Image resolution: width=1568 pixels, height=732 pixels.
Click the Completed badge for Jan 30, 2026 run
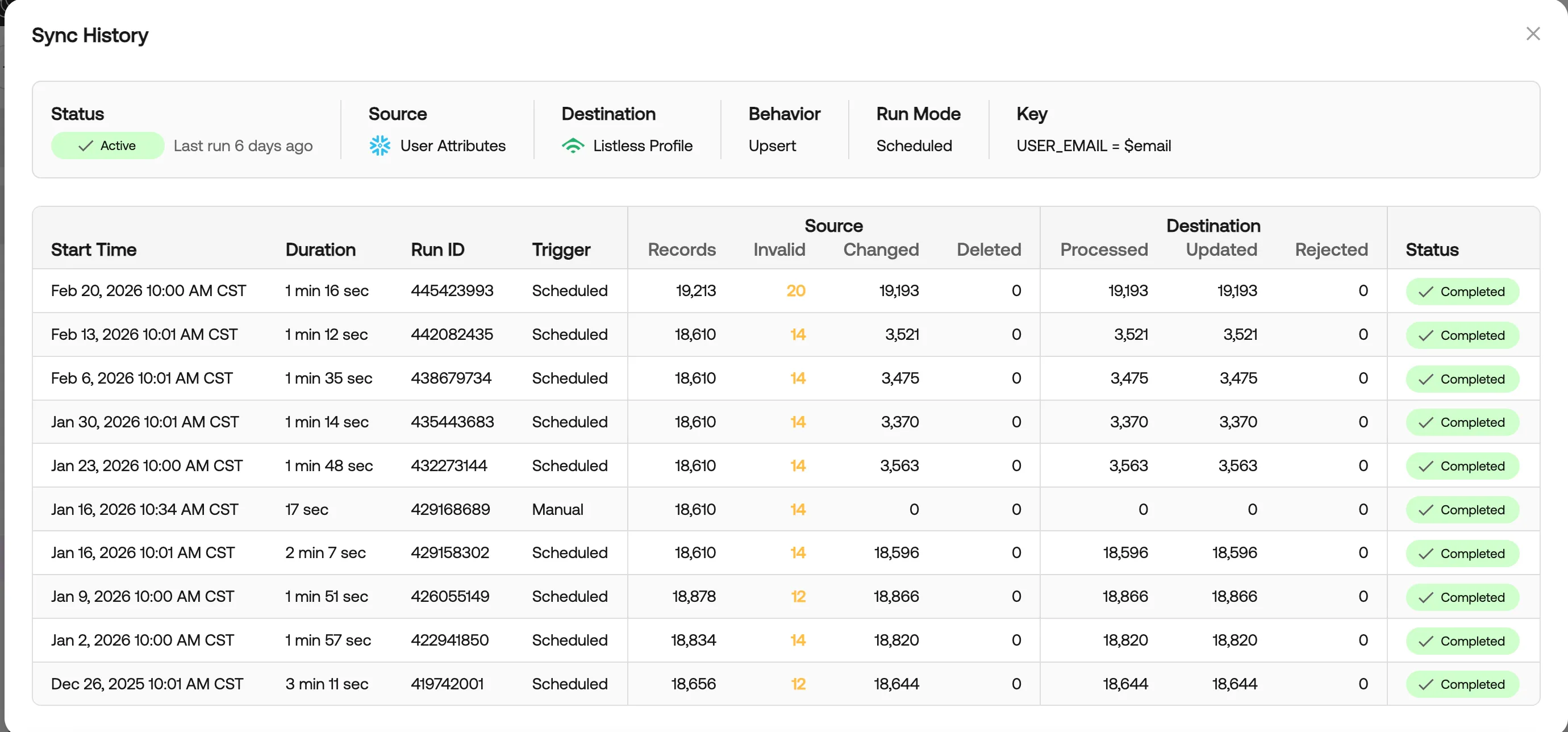[1462, 423]
